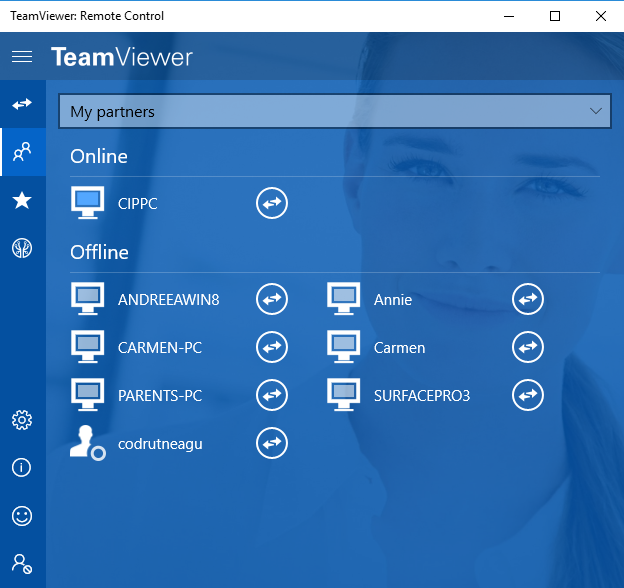Connect to CIPPC with arrow button
The height and width of the screenshot is (588, 624).
(x=272, y=203)
